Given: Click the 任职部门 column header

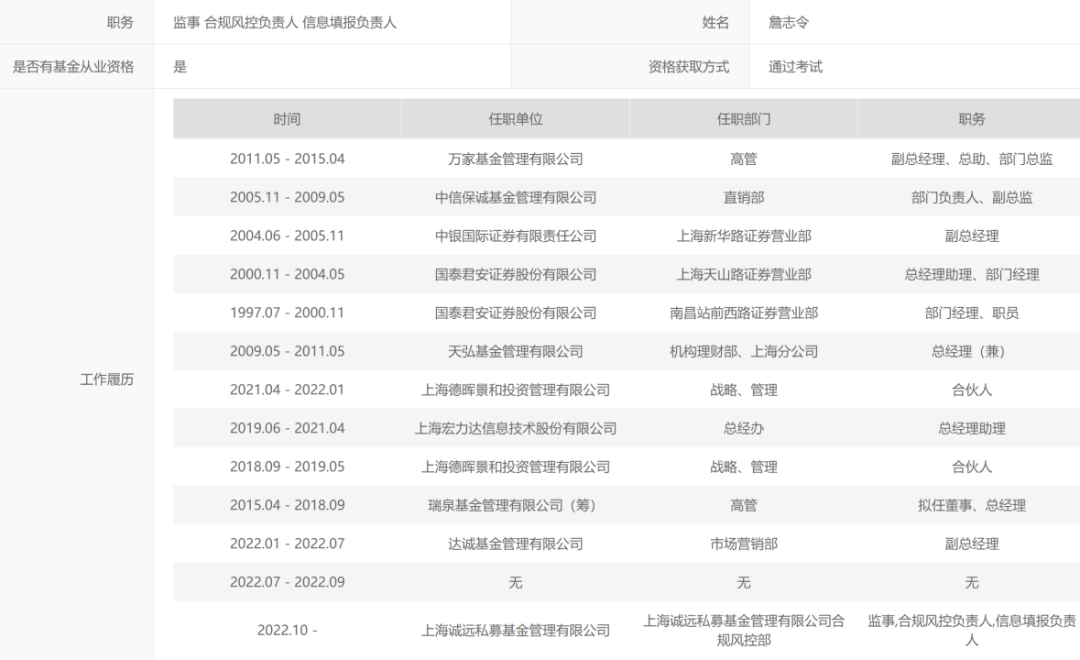Looking at the screenshot, I should pyautogui.click(x=744, y=119).
